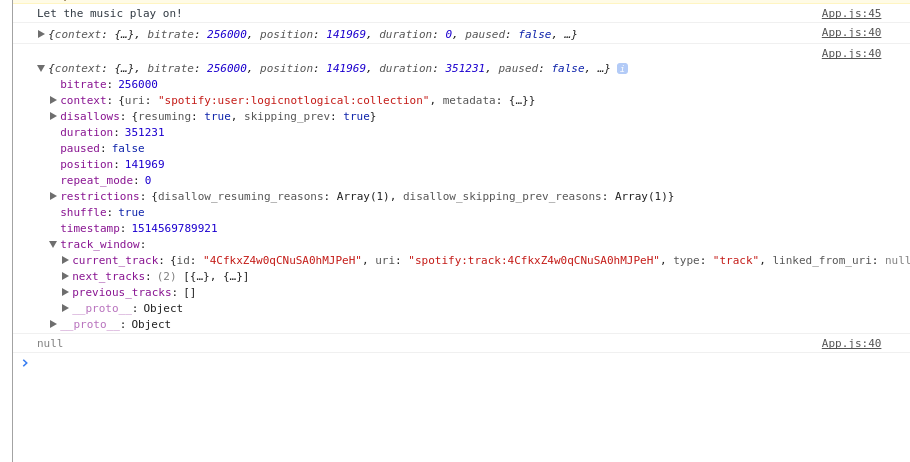The image size is (910, 462).
Task: Click the duration value 351231 property row
Action: 112,132
